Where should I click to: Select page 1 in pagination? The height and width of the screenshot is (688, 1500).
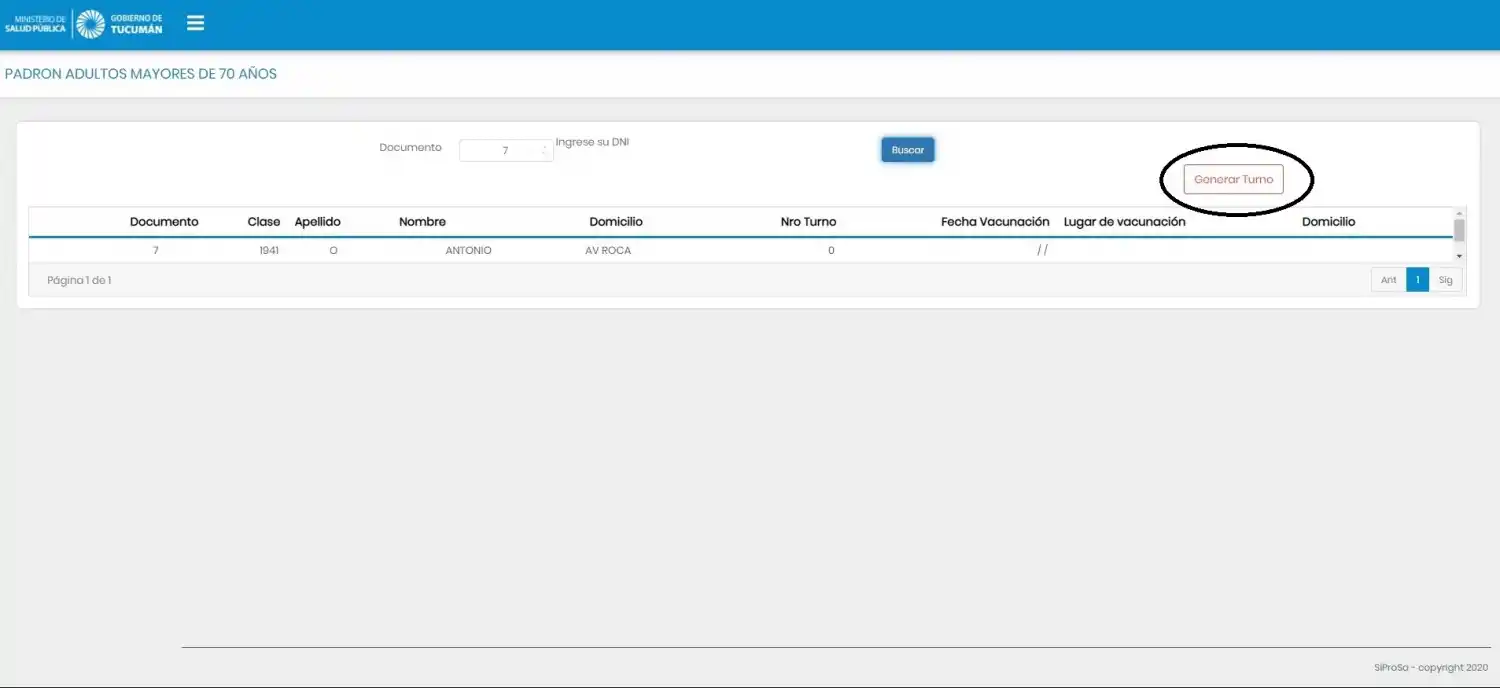(x=1417, y=280)
